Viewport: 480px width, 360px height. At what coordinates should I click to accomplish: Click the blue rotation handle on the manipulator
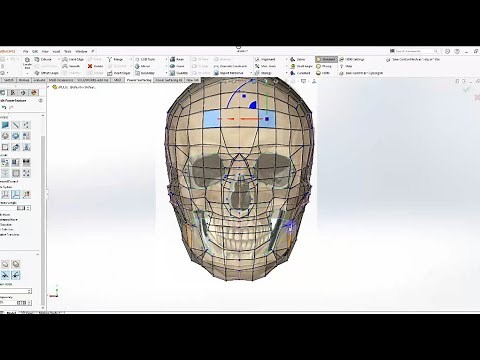click(x=253, y=106)
